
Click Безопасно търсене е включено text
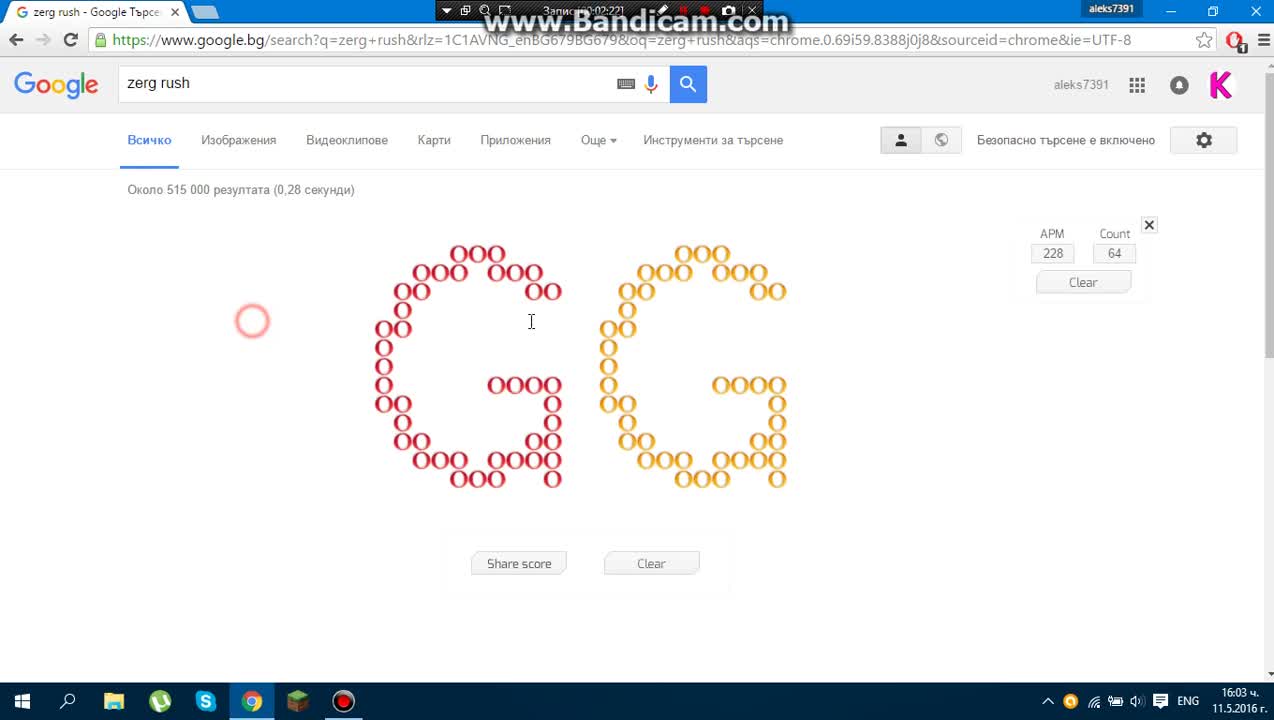(1066, 140)
